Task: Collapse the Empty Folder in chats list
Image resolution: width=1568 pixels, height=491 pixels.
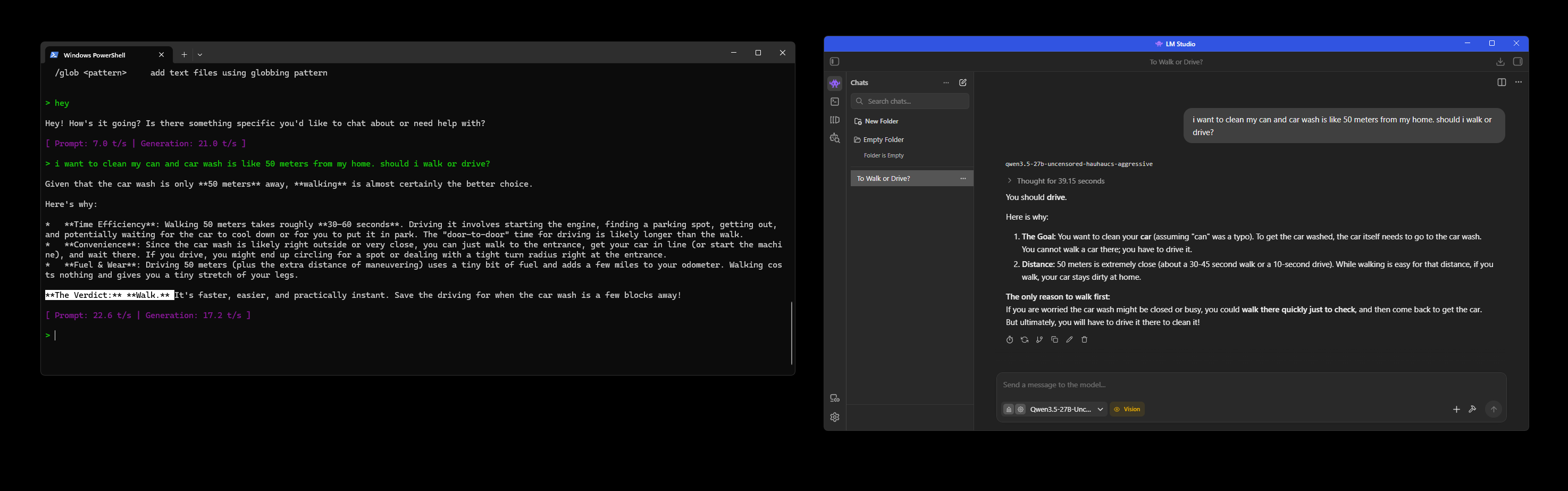Action: coord(879,140)
